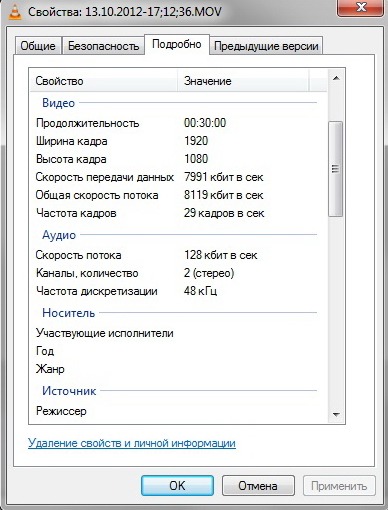Click the frame width value 1920

[x=196, y=141]
